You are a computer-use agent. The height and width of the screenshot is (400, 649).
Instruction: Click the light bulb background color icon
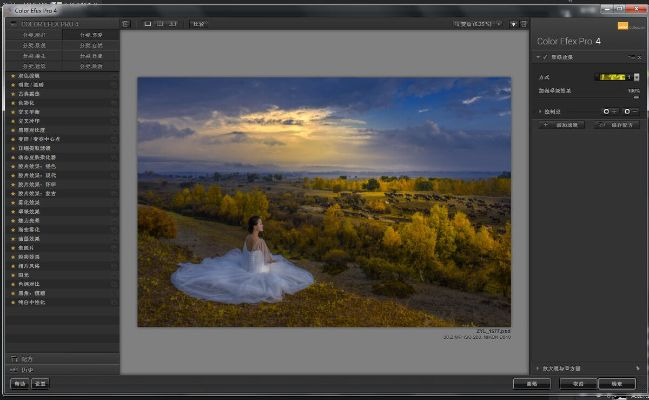pos(513,23)
